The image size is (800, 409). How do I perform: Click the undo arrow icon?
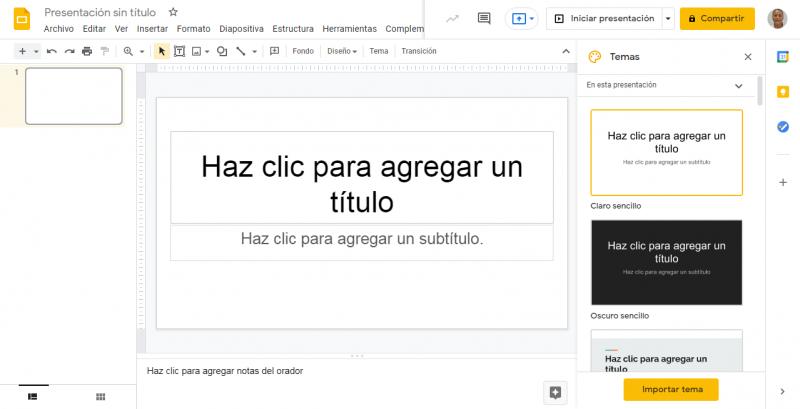click(x=52, y=51)
